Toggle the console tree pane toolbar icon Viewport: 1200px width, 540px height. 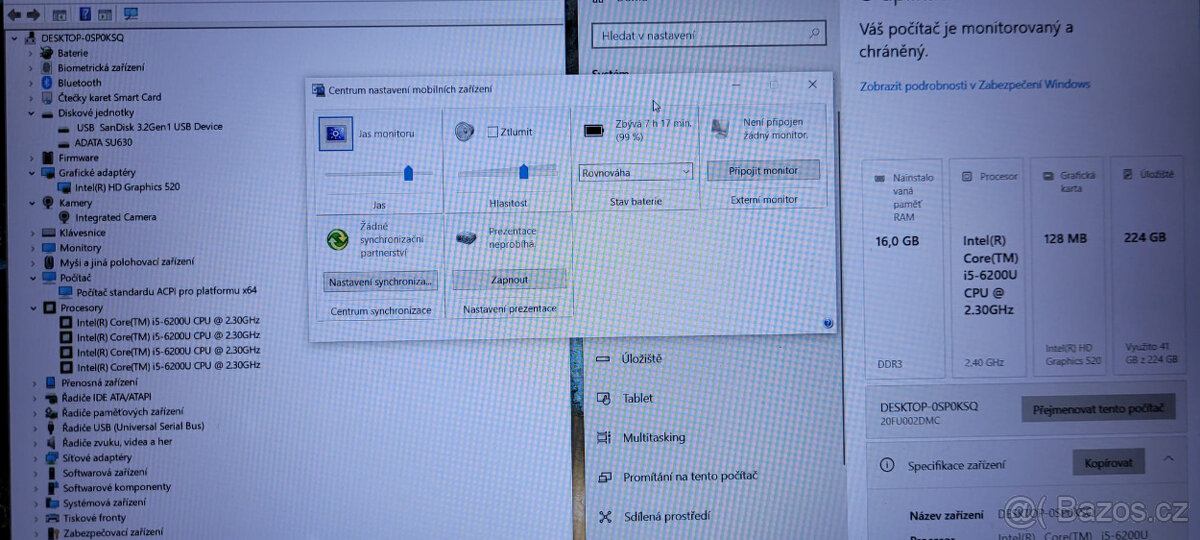coord(60,15)
